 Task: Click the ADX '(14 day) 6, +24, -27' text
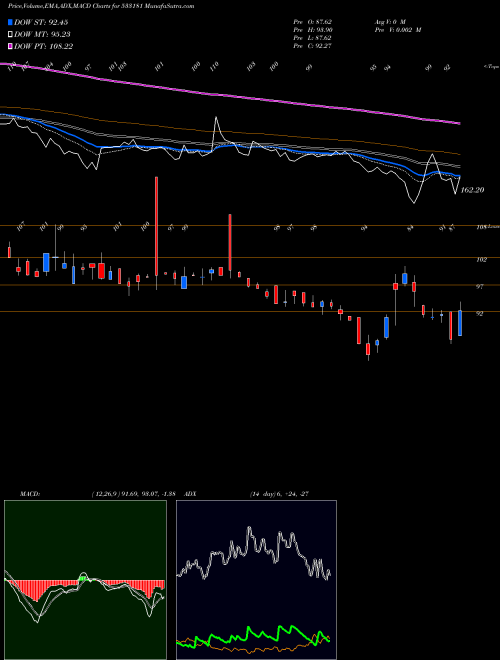(279, 494)
